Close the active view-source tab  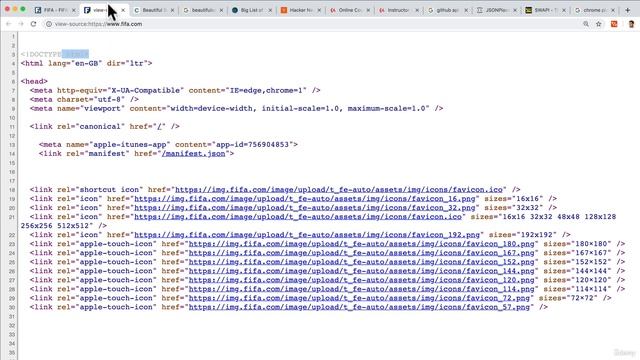tap(123, 10)
